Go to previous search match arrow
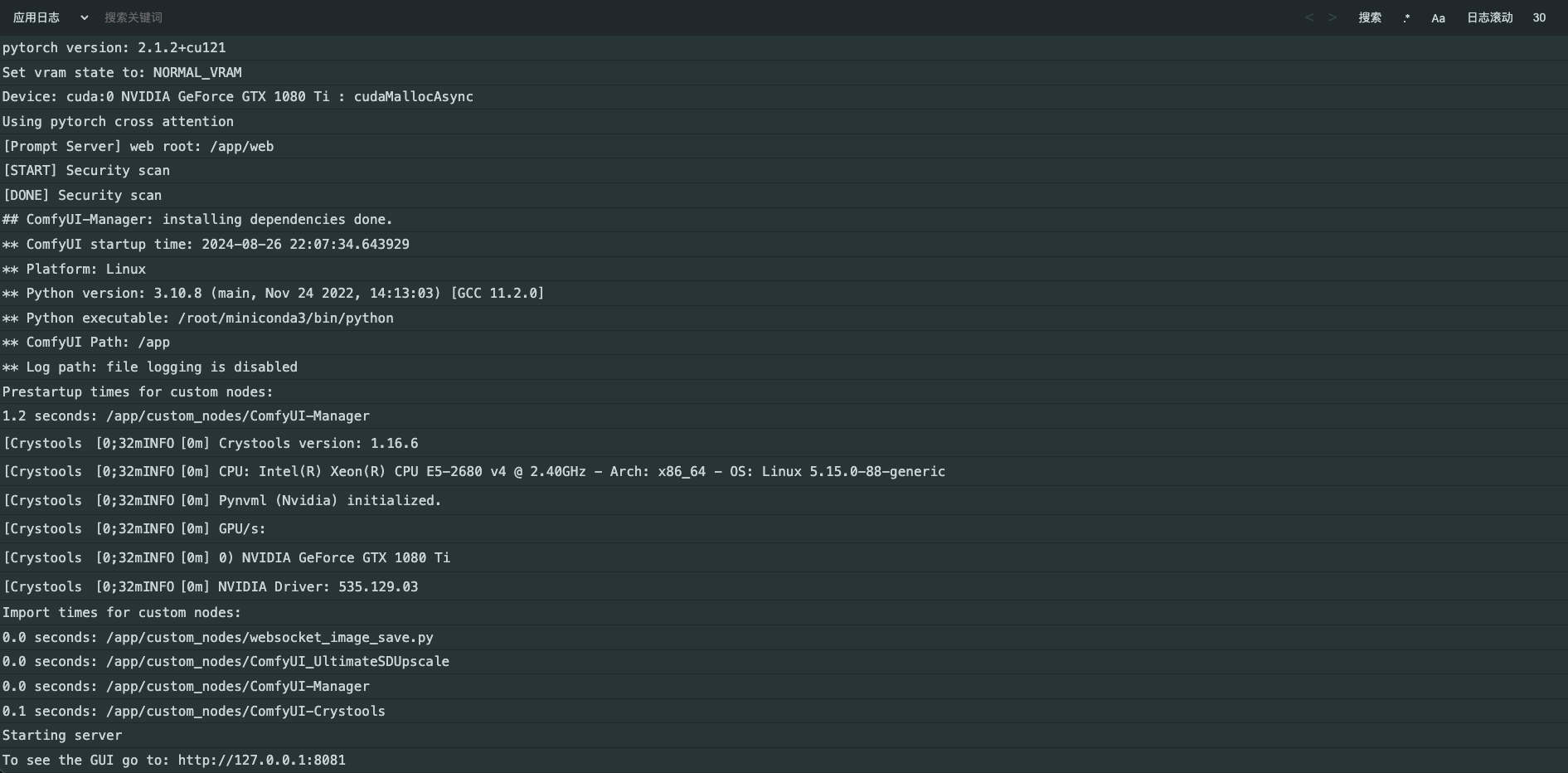 click(x=1309, y=17)
